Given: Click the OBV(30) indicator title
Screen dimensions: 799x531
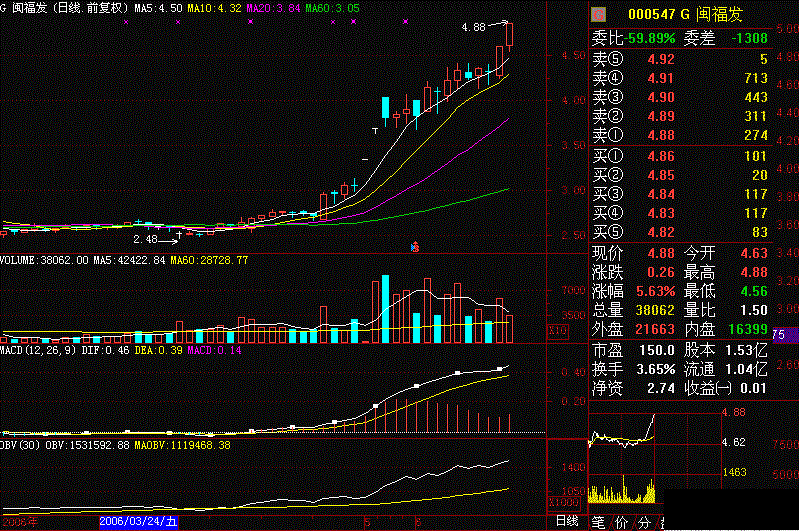Looking at the screenshot, I should click(20, 445).
